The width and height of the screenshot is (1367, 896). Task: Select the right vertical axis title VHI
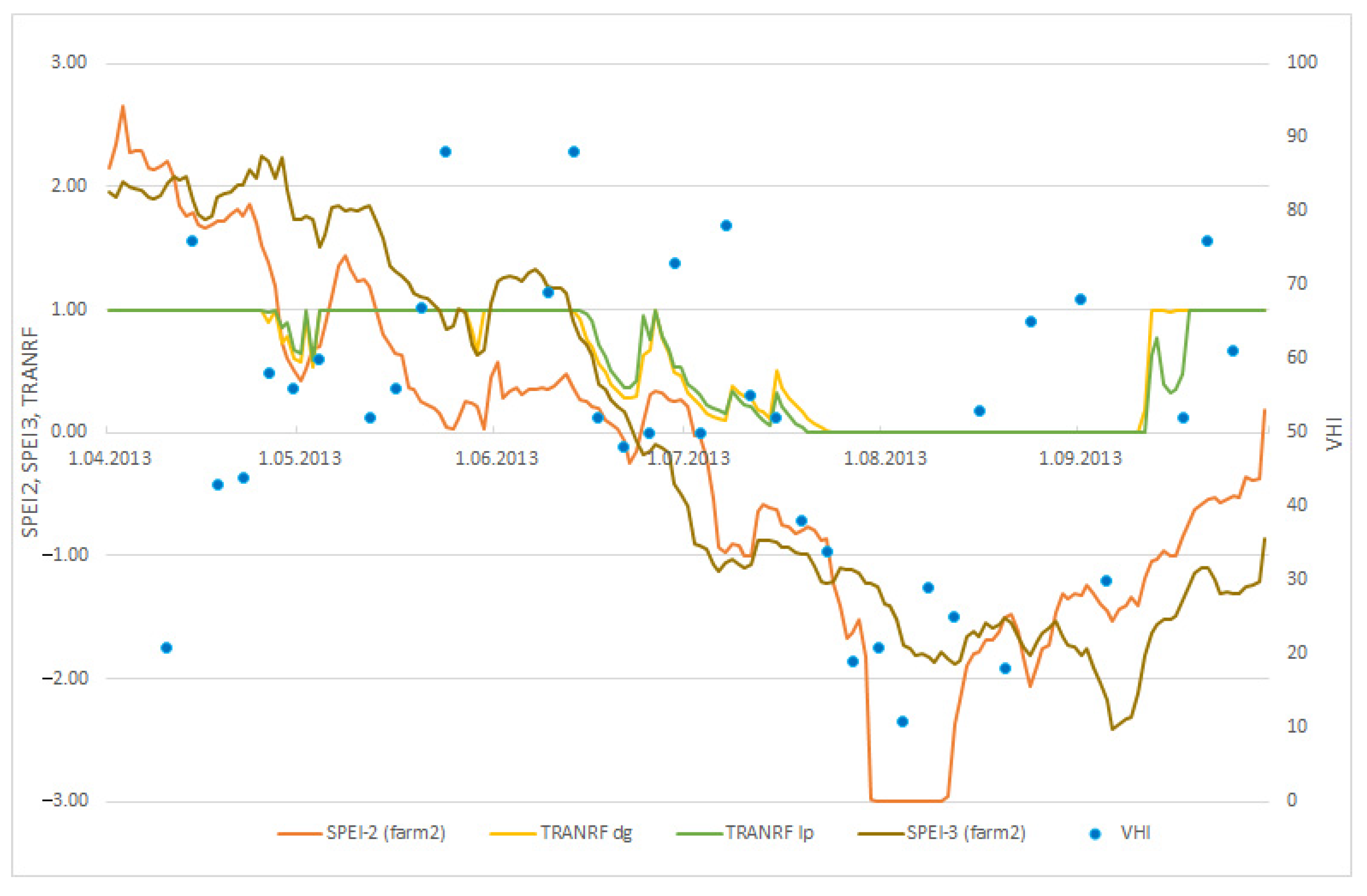[x=1334, y=433]
